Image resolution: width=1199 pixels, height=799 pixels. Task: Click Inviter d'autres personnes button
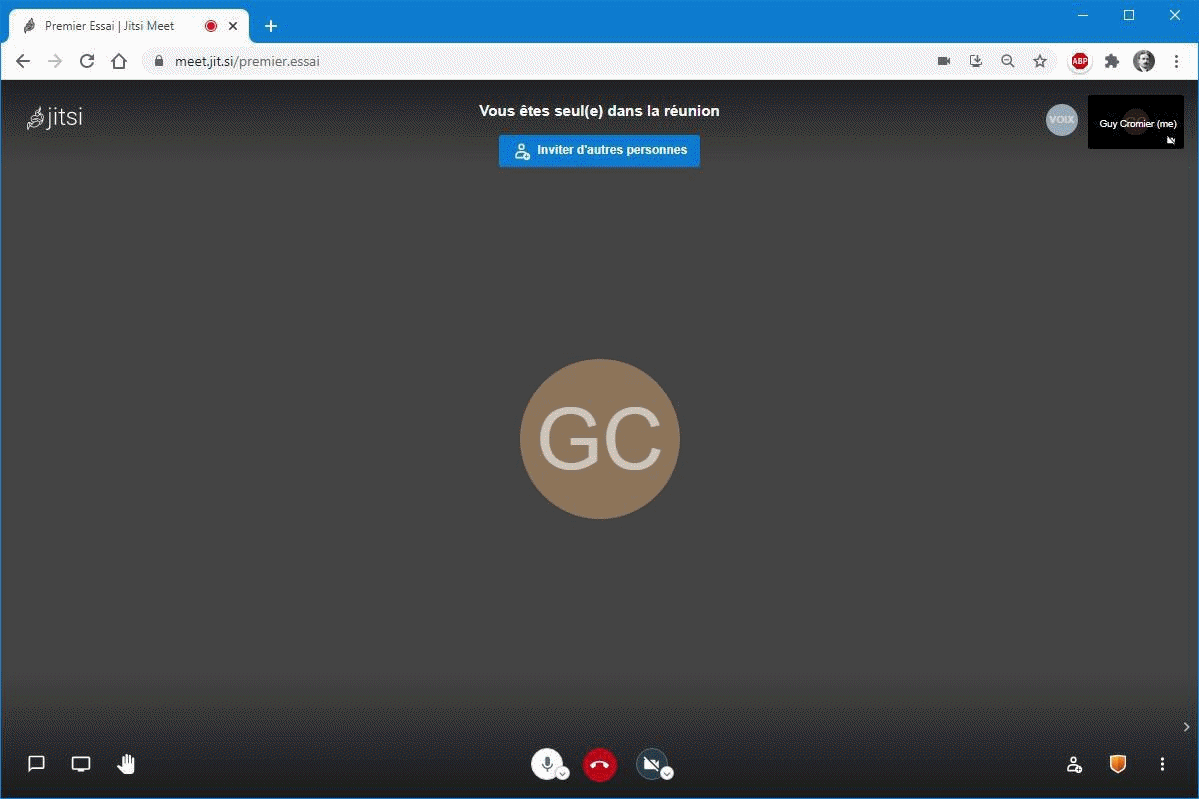point(600,151)
